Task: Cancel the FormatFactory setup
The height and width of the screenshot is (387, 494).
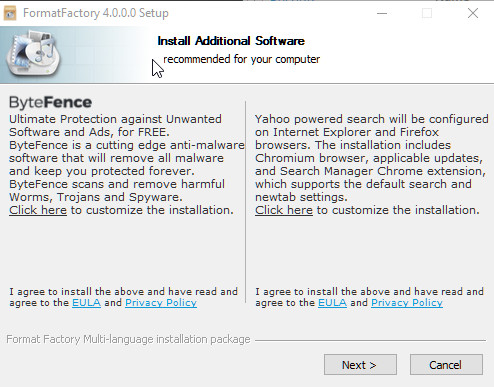Action: [446, 365]
